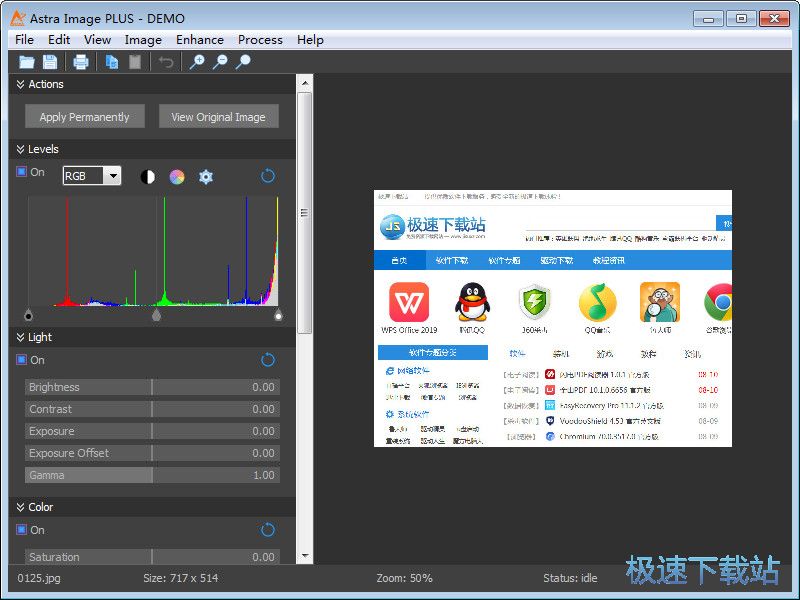Click the print icon in toolbar

click(81, 62)
